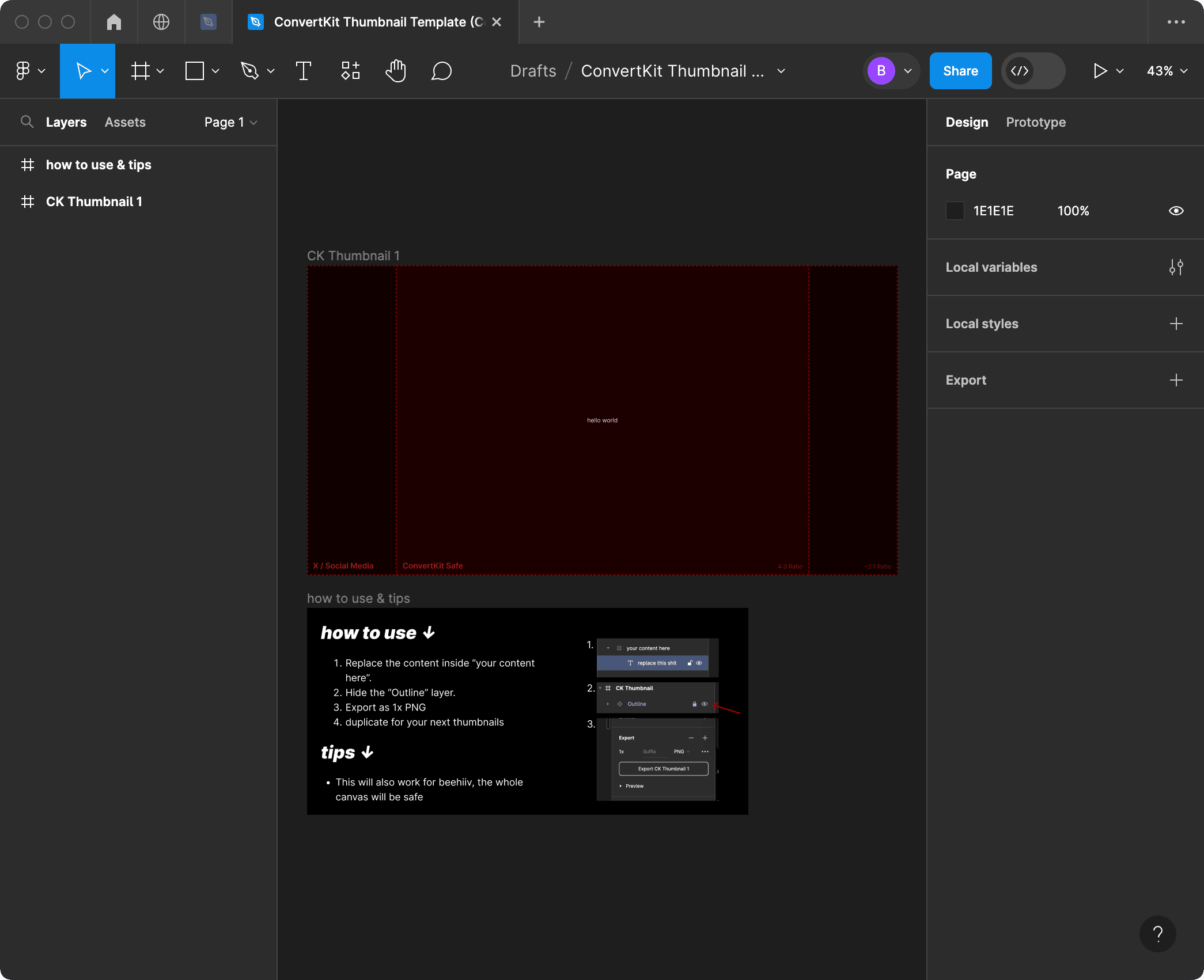Viewport: 1204px width, 980px height.
Task: Edit the 100% page opacity value
Action: [1073, 211]
